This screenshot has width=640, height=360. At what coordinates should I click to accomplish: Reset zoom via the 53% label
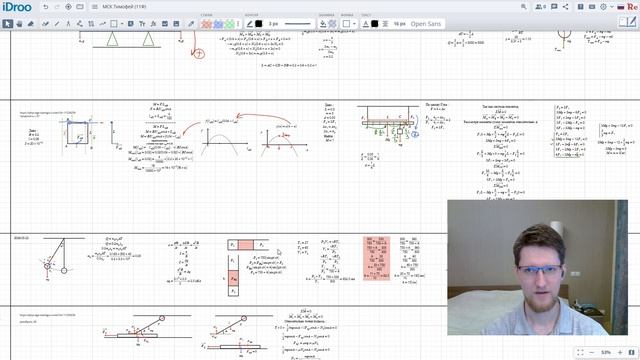[x=606, y=352]
